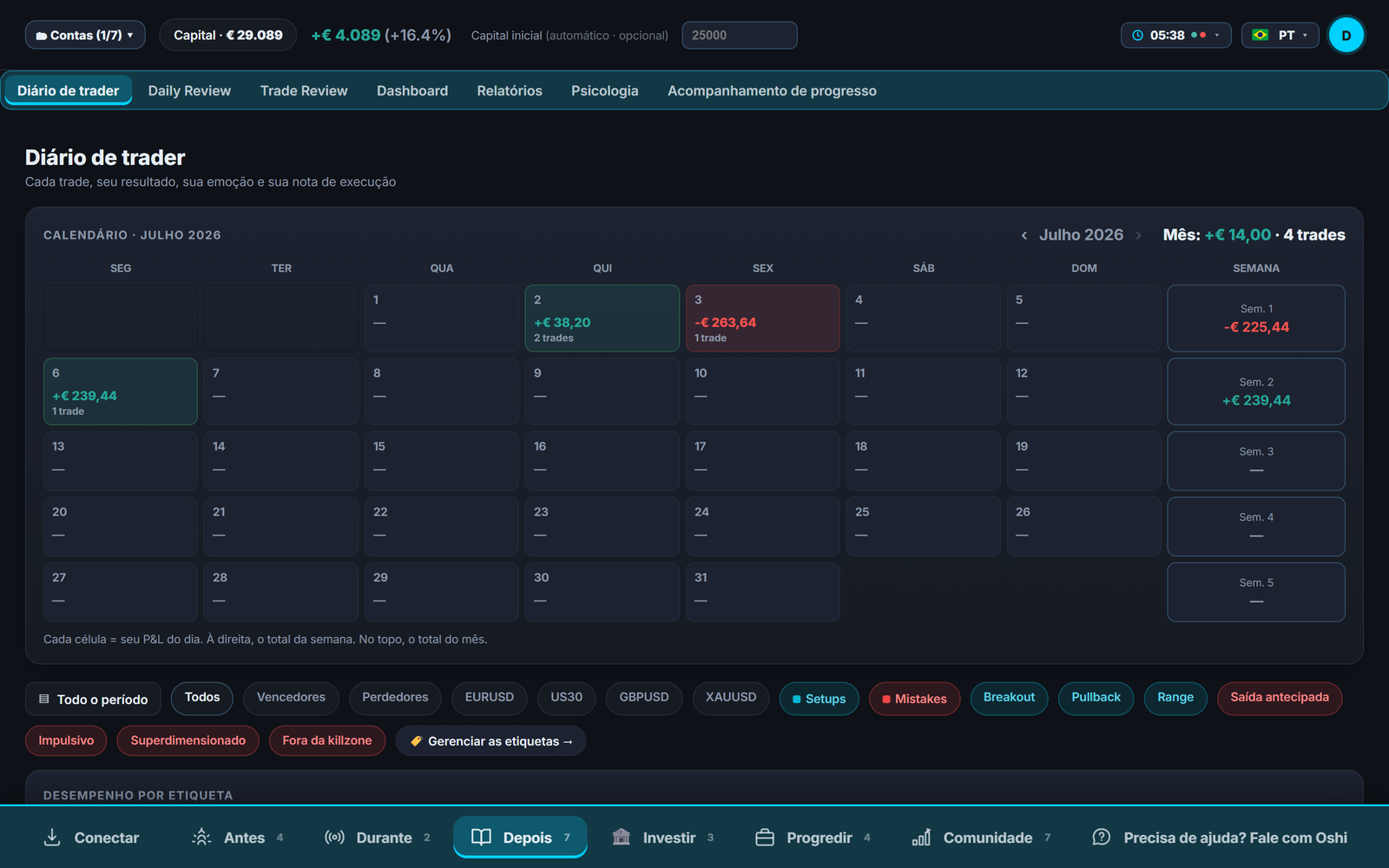Click the Julho 2026 month label
Screen dimensions: 1389x868
[1081, 235]
